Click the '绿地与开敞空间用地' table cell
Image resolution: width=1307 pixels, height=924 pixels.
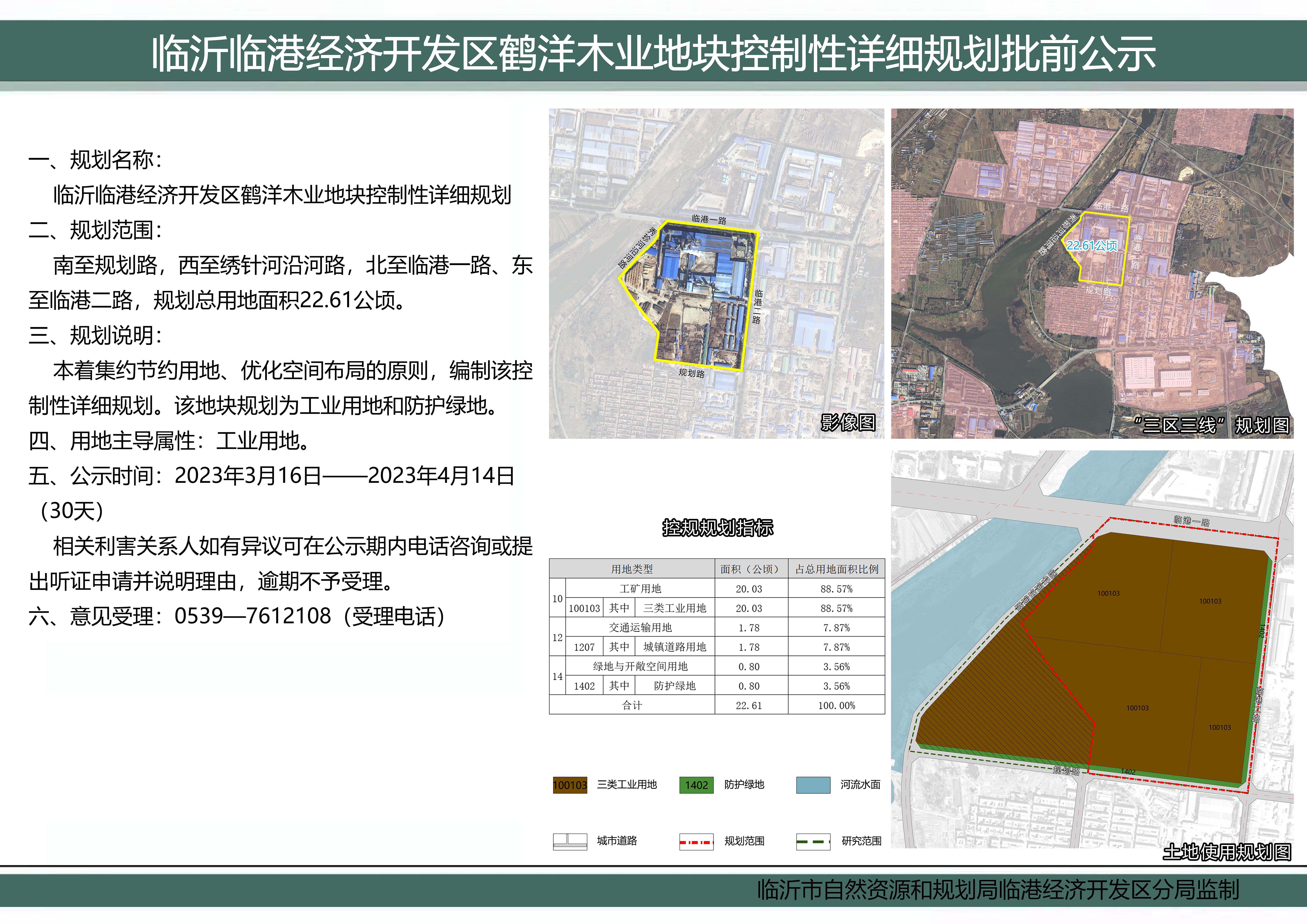[x=640, y=666]
